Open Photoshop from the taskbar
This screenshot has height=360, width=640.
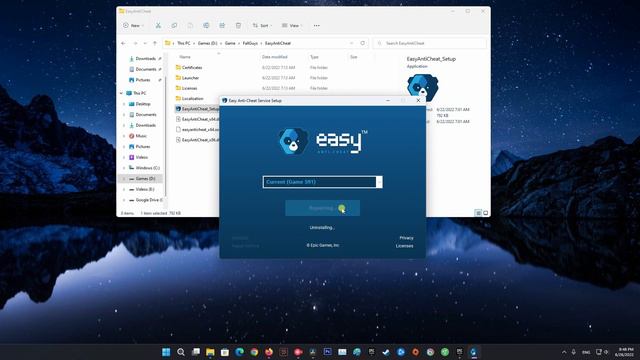[x=328, y=352]
